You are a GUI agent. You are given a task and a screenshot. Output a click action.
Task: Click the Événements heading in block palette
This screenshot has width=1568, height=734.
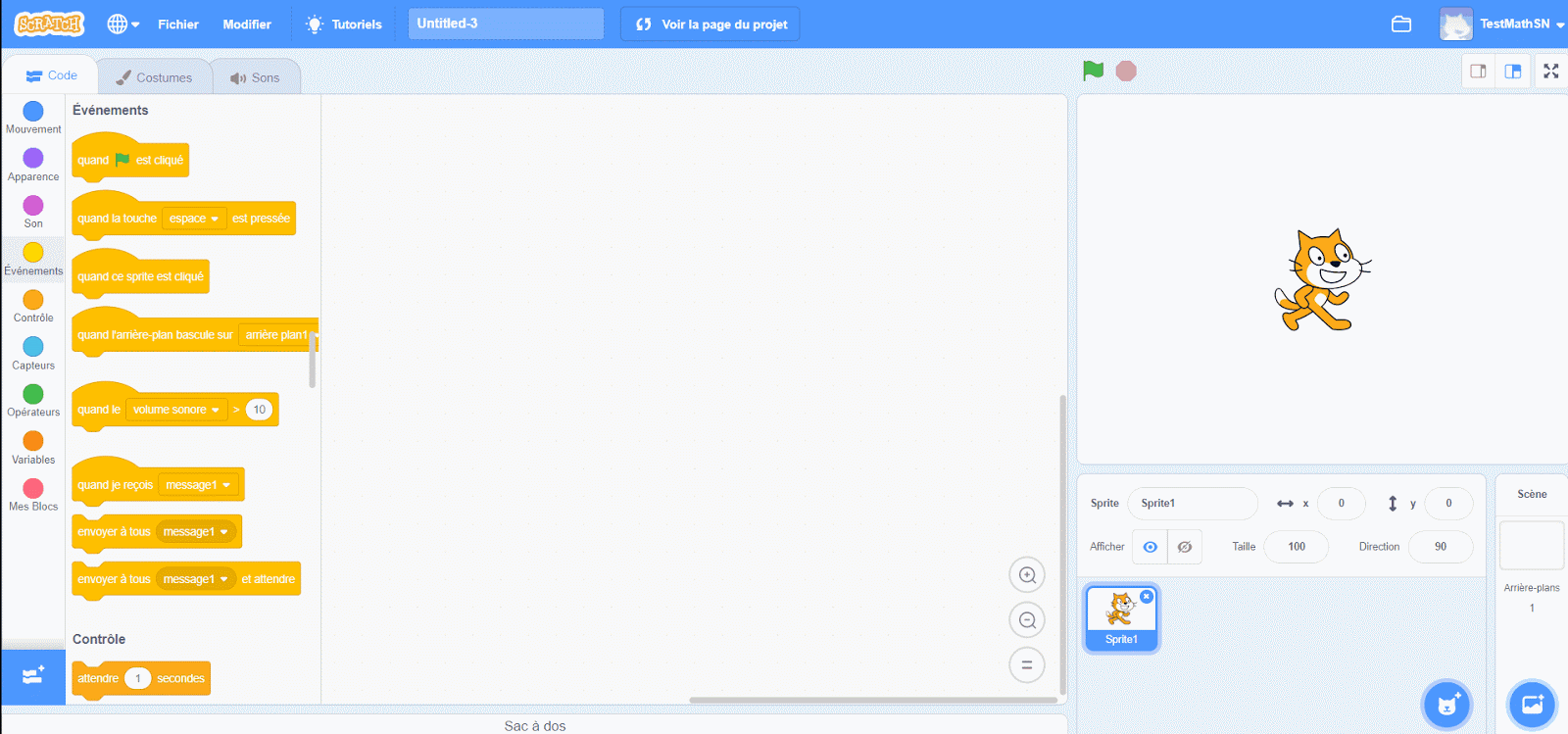(111, 110)
